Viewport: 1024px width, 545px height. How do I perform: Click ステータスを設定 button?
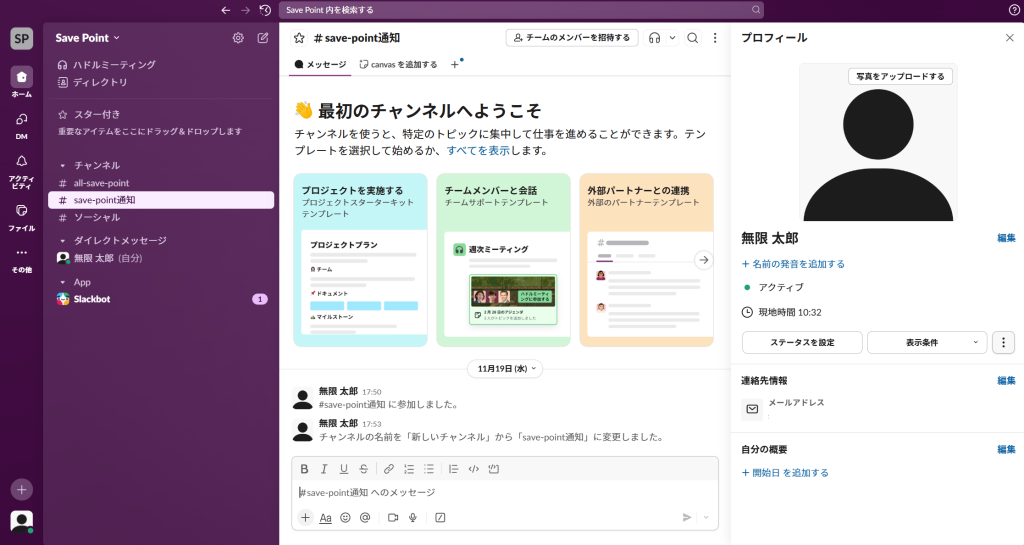point(802,342)
